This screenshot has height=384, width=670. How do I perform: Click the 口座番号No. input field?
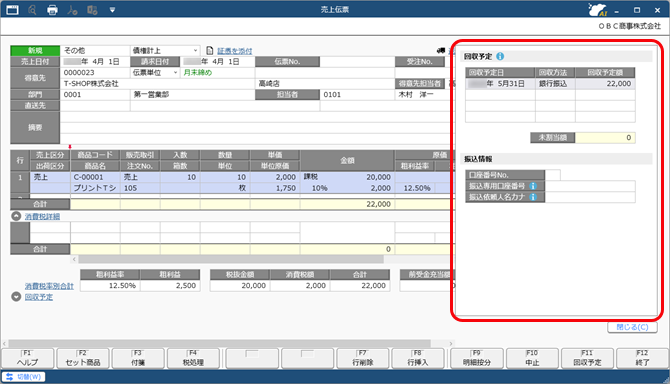pos(552,175)
